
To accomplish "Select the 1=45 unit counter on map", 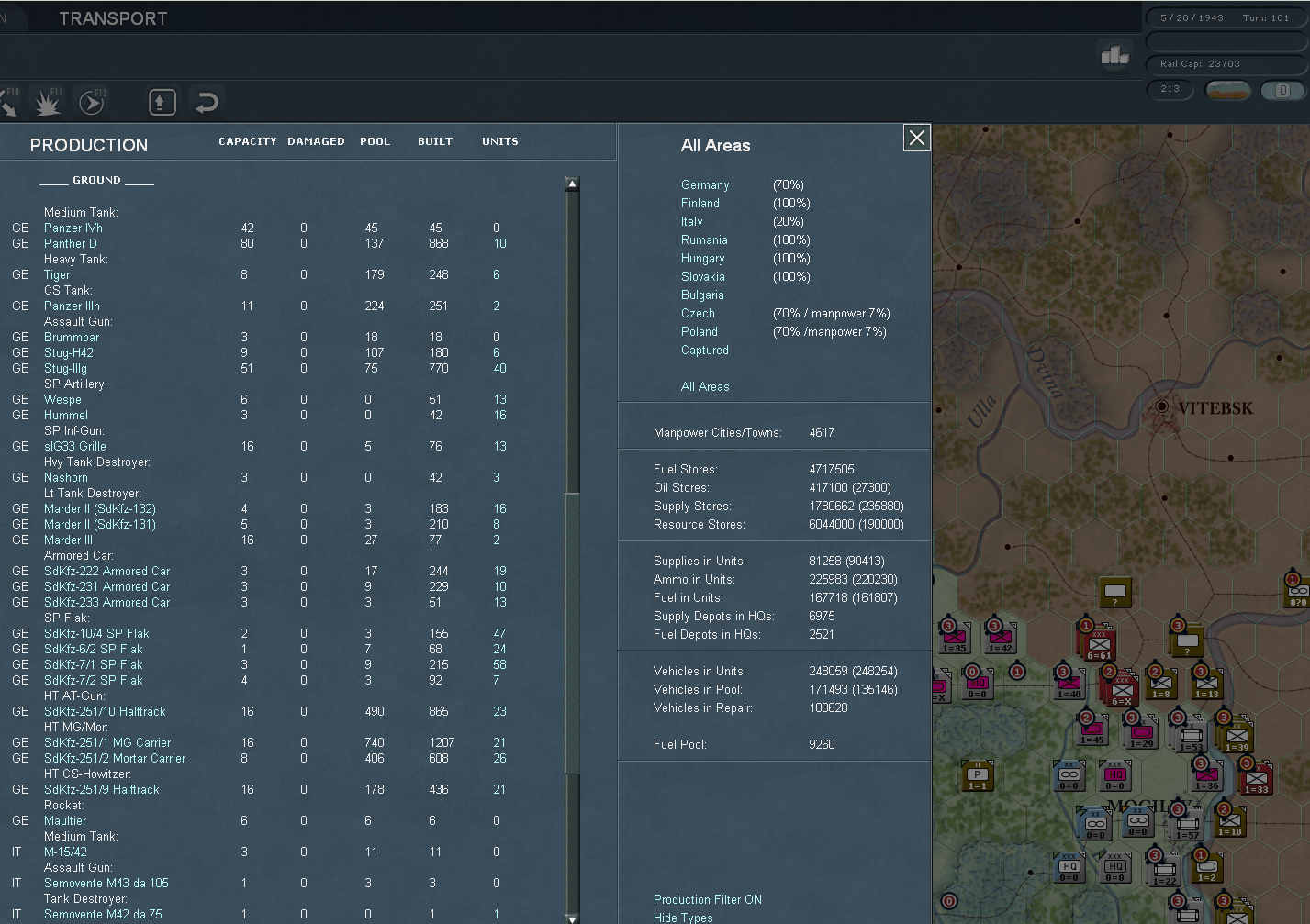I will [x=1092, y=728].
